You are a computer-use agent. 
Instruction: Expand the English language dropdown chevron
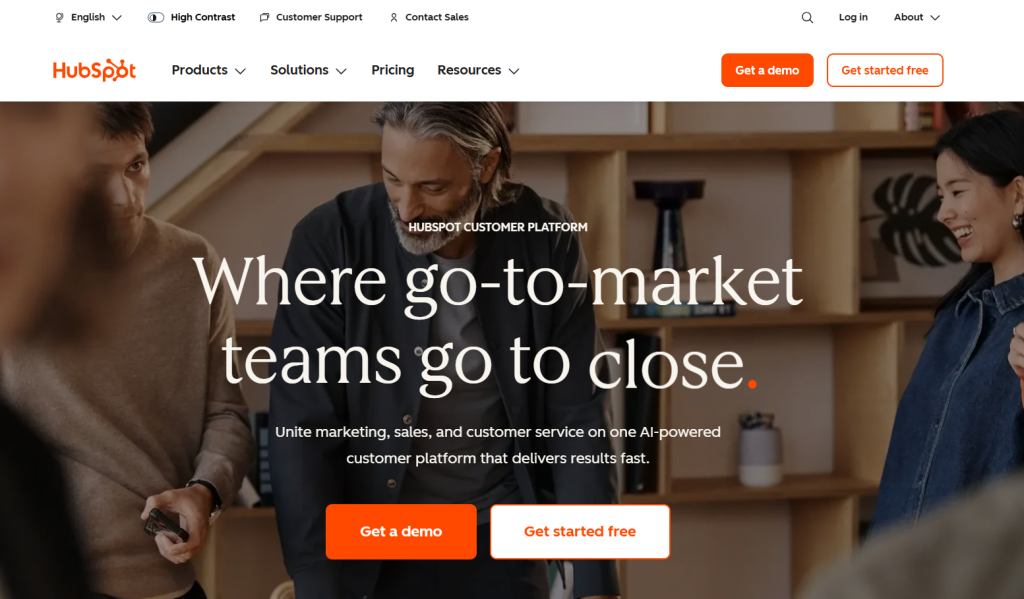coord(117,18)
